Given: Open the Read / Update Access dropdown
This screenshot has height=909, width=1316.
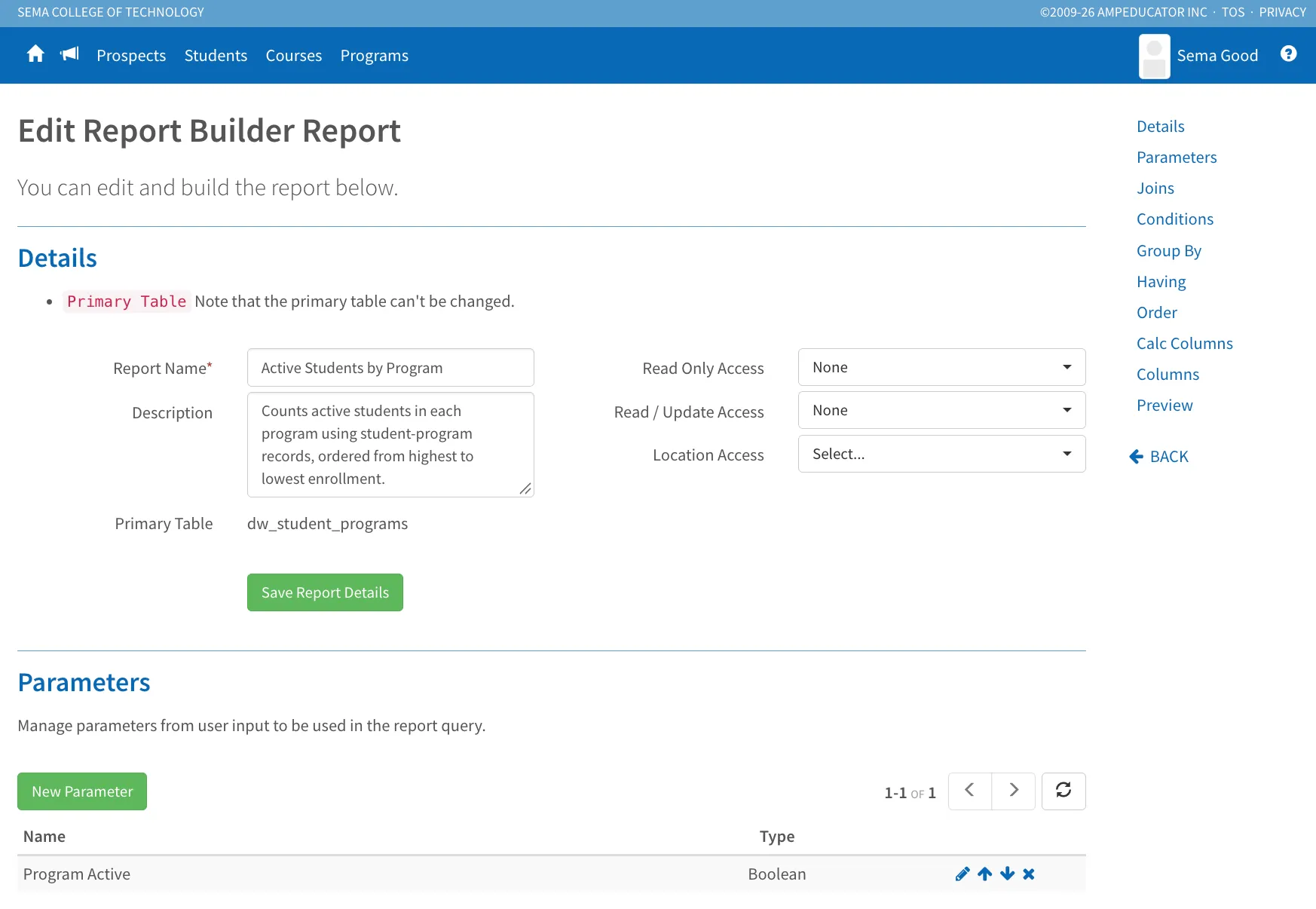Looking at the screenshot, I should coord(942,411).
